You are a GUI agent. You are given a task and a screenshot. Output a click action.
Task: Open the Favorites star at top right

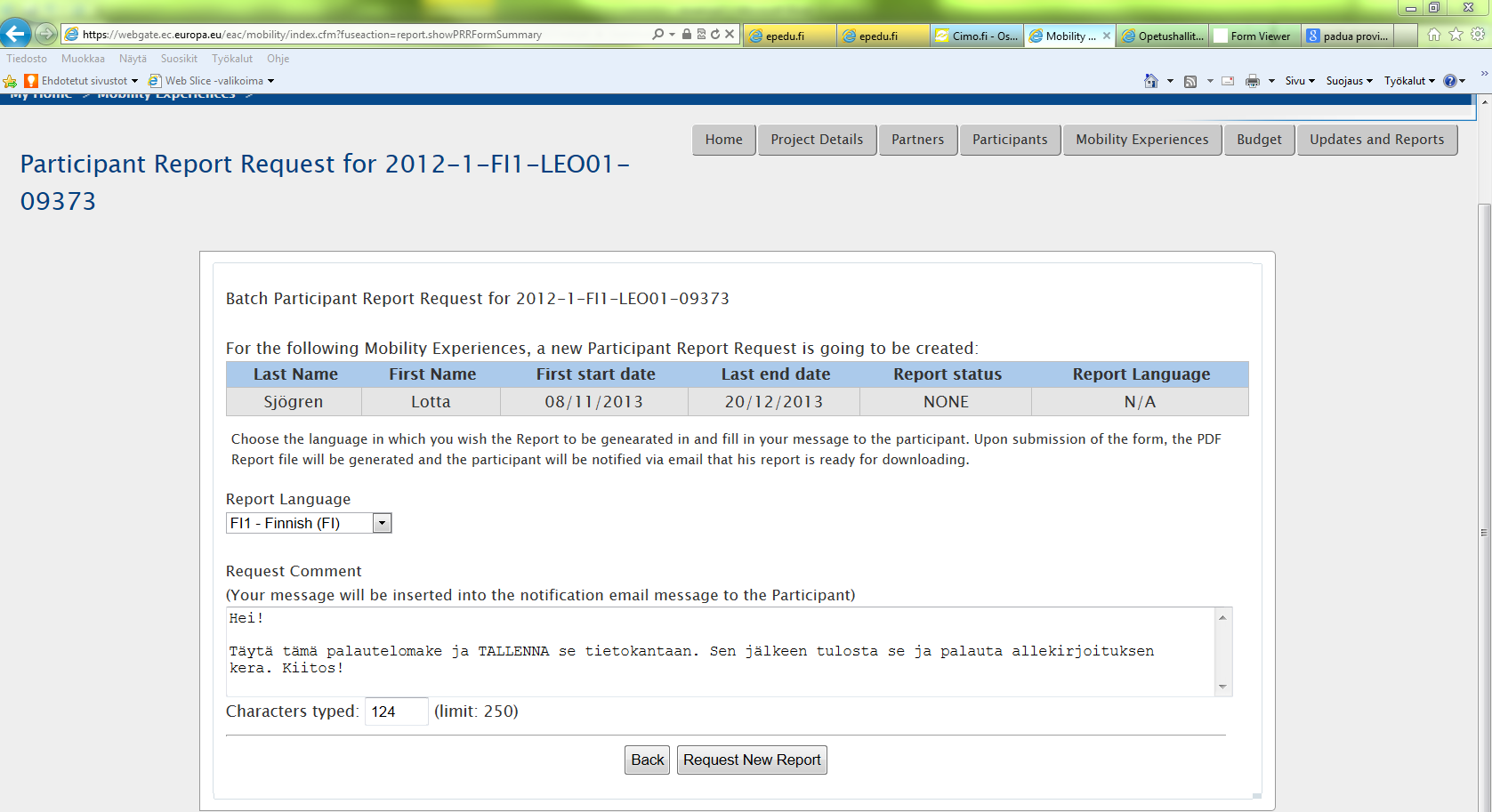(1456, 35)
